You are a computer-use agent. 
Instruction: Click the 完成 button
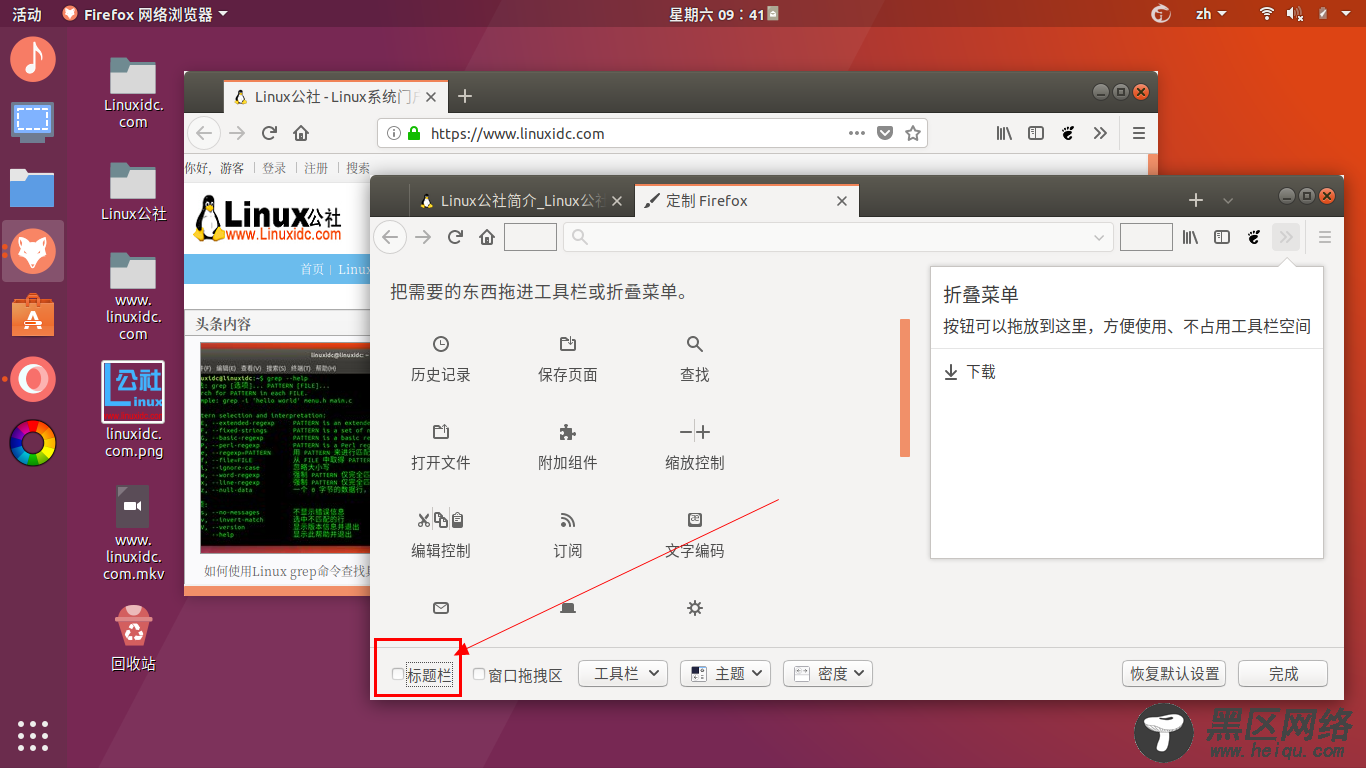pyautogui.click(x=1283, y=673)
